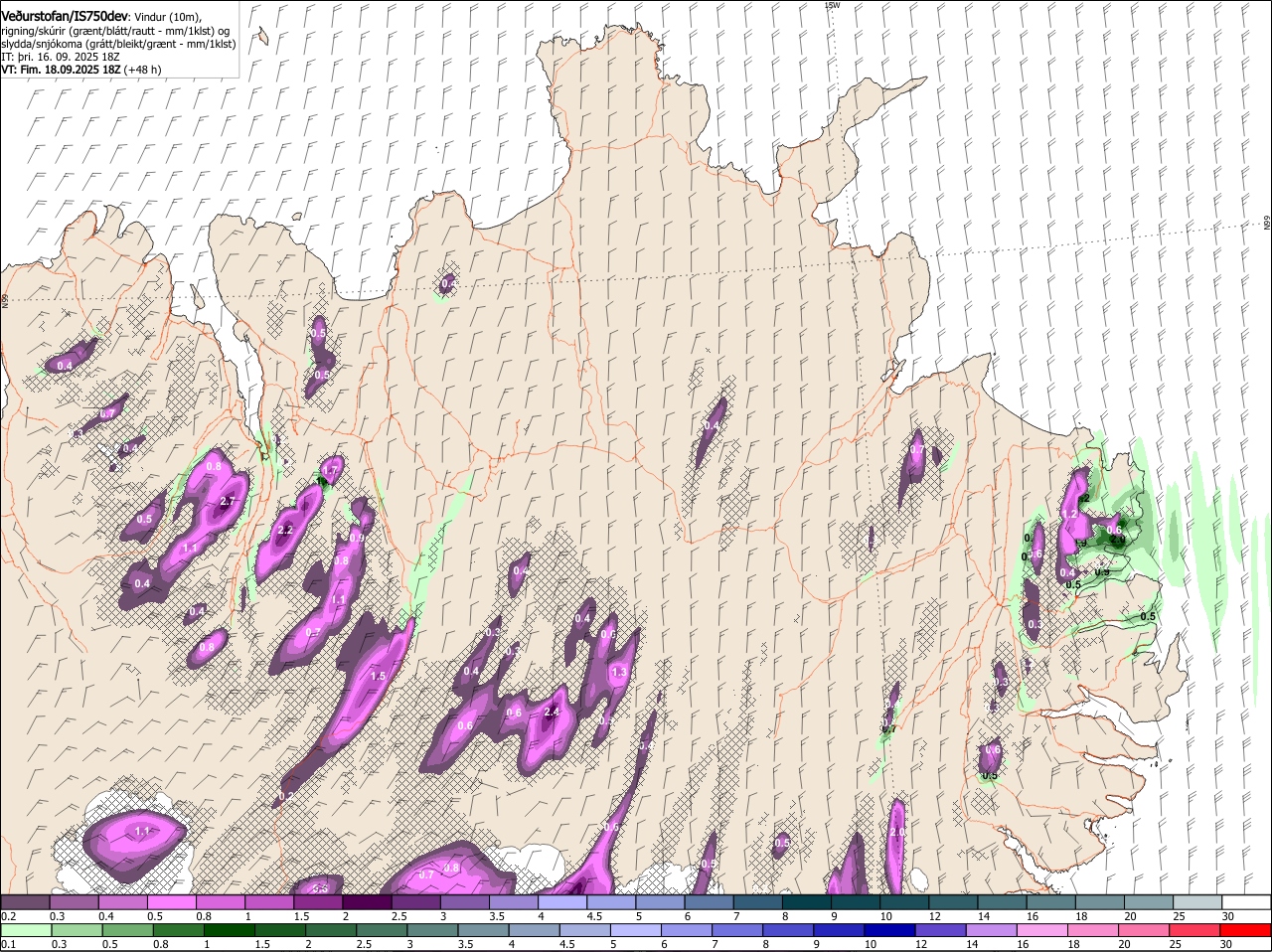Click the lower legend label 0.1

[x=9, y=944]
